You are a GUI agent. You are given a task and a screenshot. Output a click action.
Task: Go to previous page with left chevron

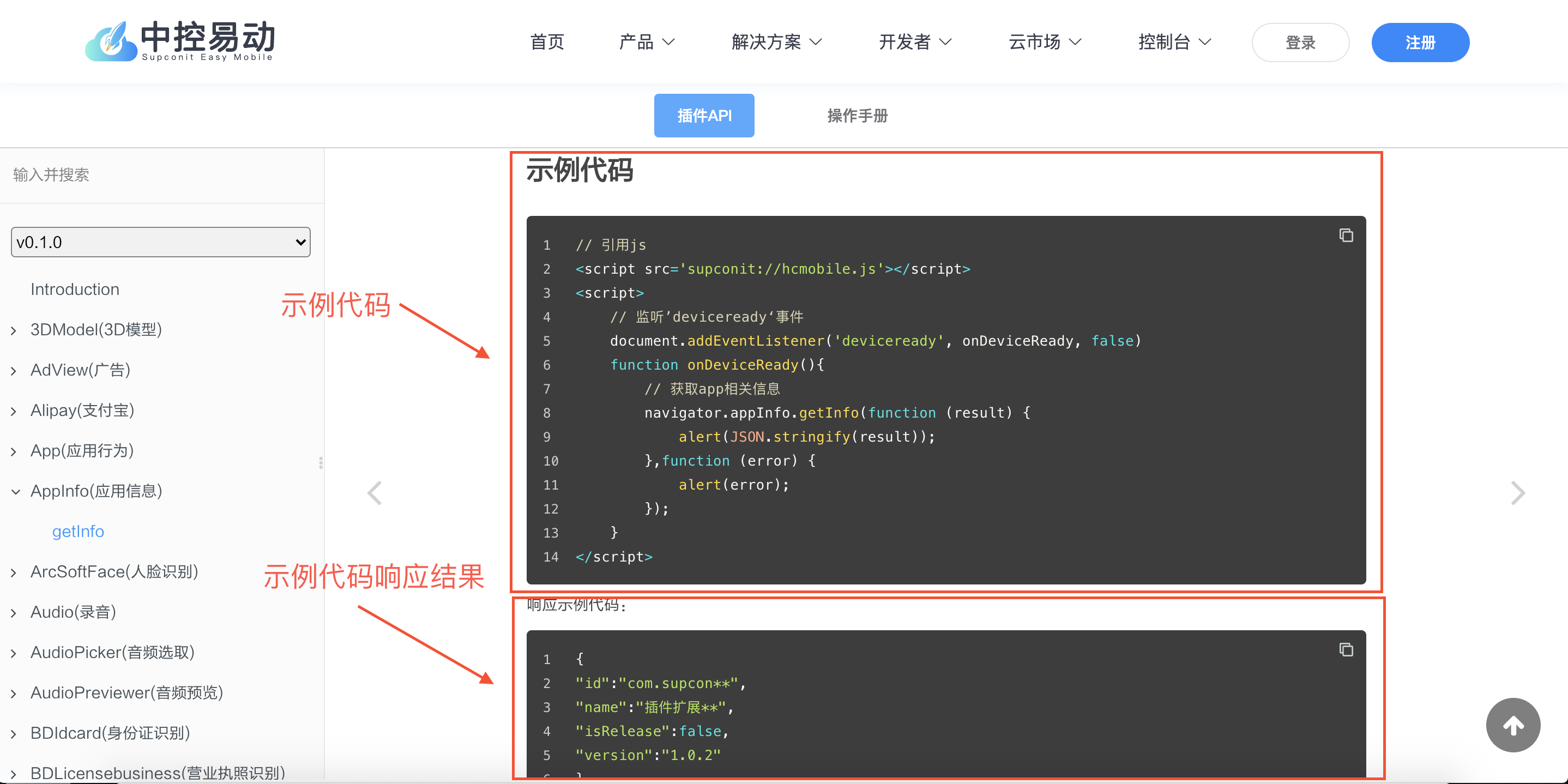coord(375,492)
